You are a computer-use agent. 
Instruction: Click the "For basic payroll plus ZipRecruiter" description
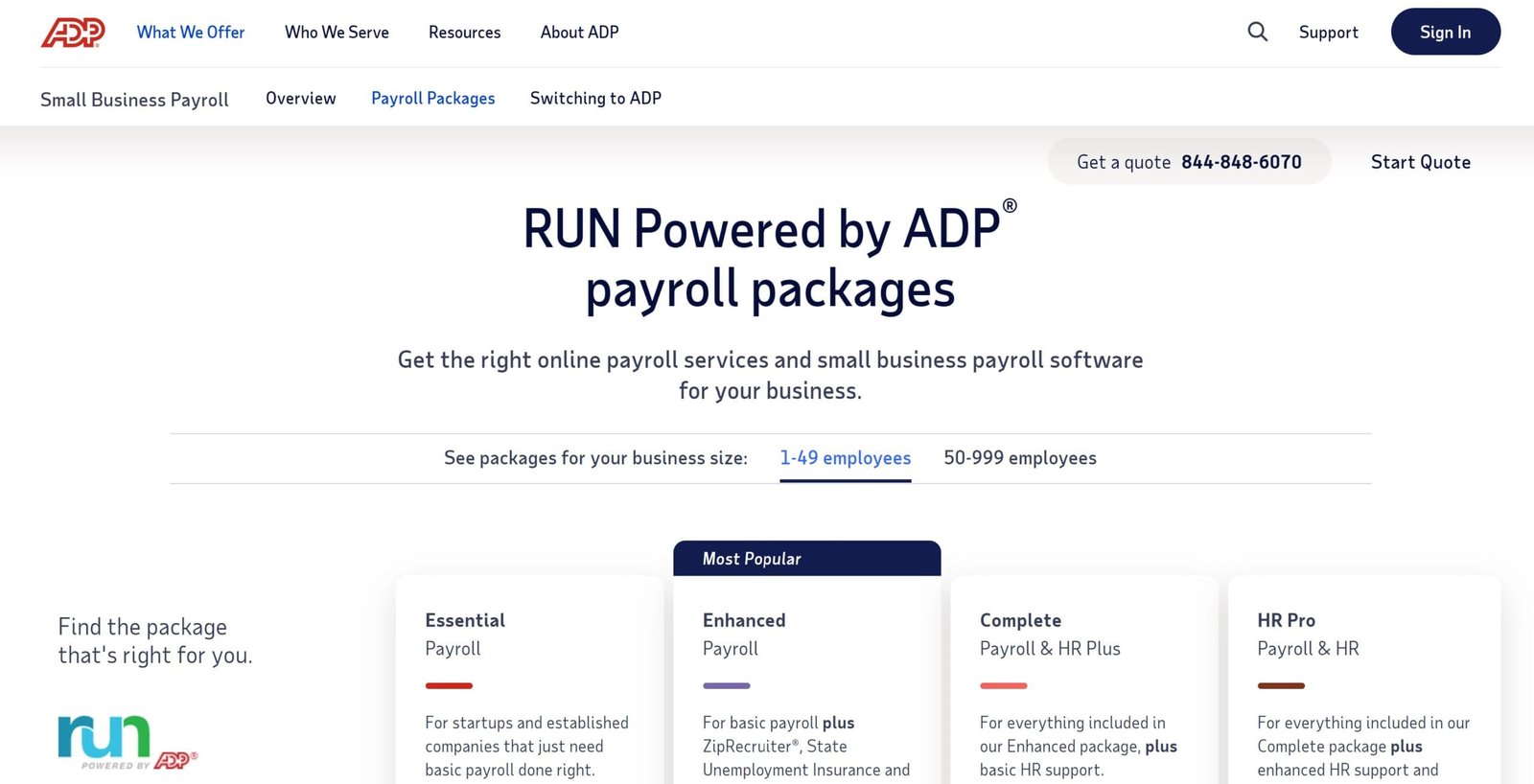[x=806, y=747]
